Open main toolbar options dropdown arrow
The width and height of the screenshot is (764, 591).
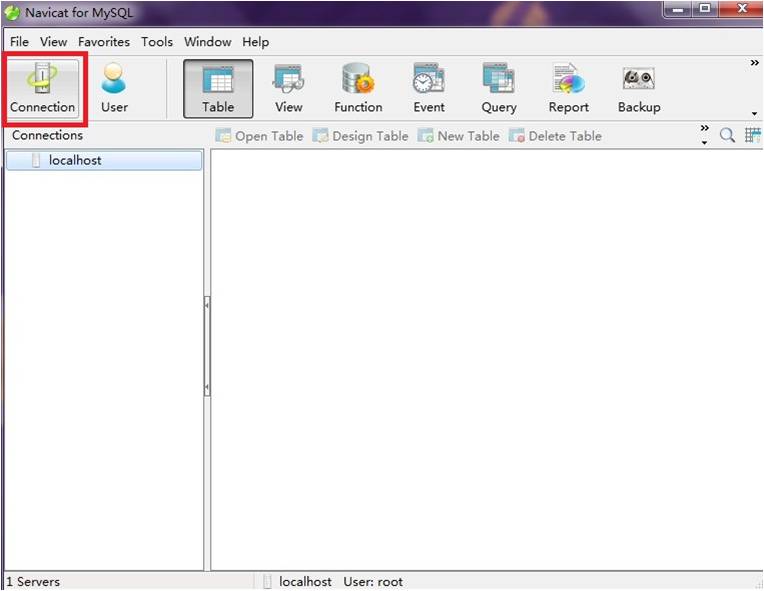(754, 113)
